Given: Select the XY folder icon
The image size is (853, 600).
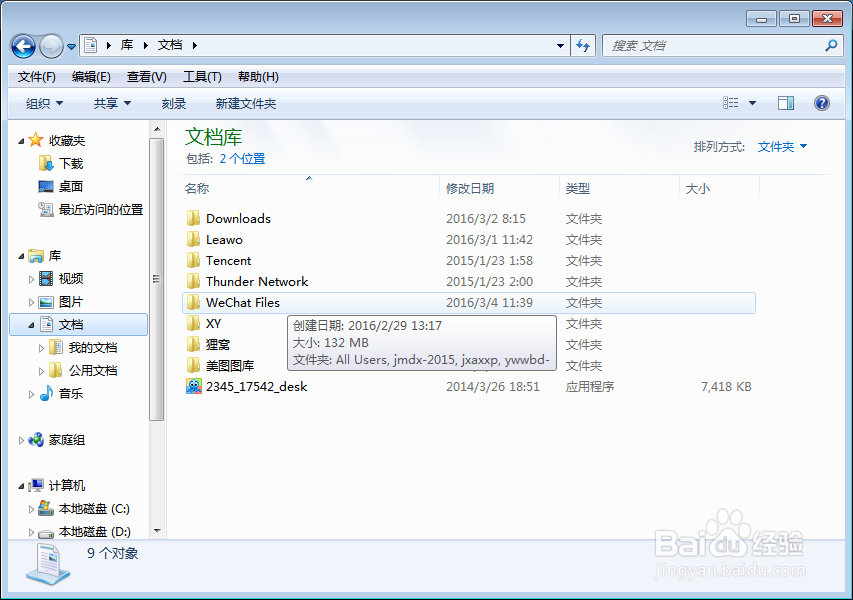Looking at the screenshot, I should (x=193, y=324).
